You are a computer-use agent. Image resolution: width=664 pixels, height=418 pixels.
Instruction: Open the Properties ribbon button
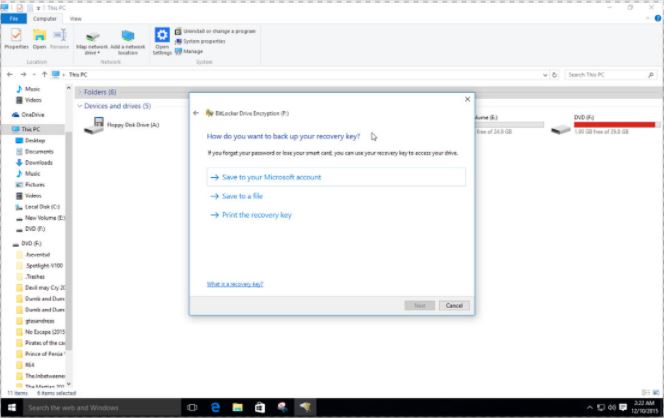tap(16, 39)
